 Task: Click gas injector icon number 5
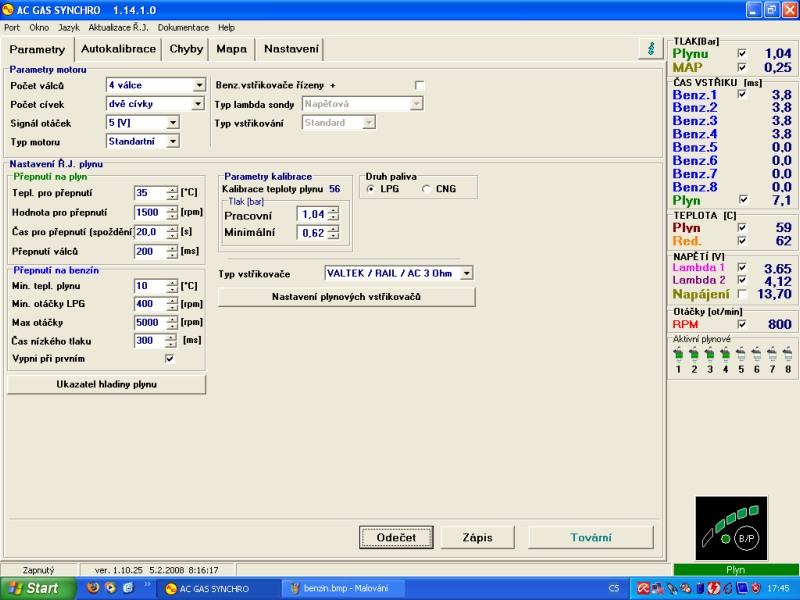click(x=741, y=353)
